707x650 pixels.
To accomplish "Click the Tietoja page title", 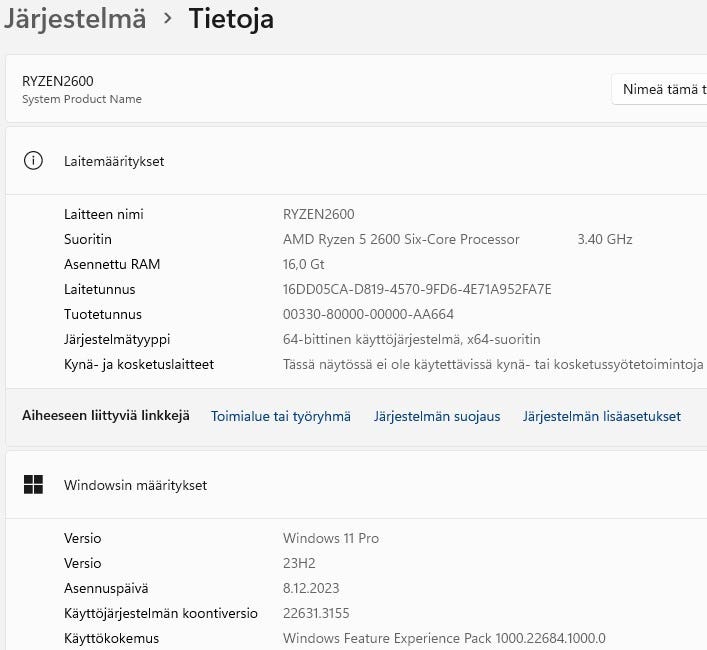I will [x=231, y=18].
